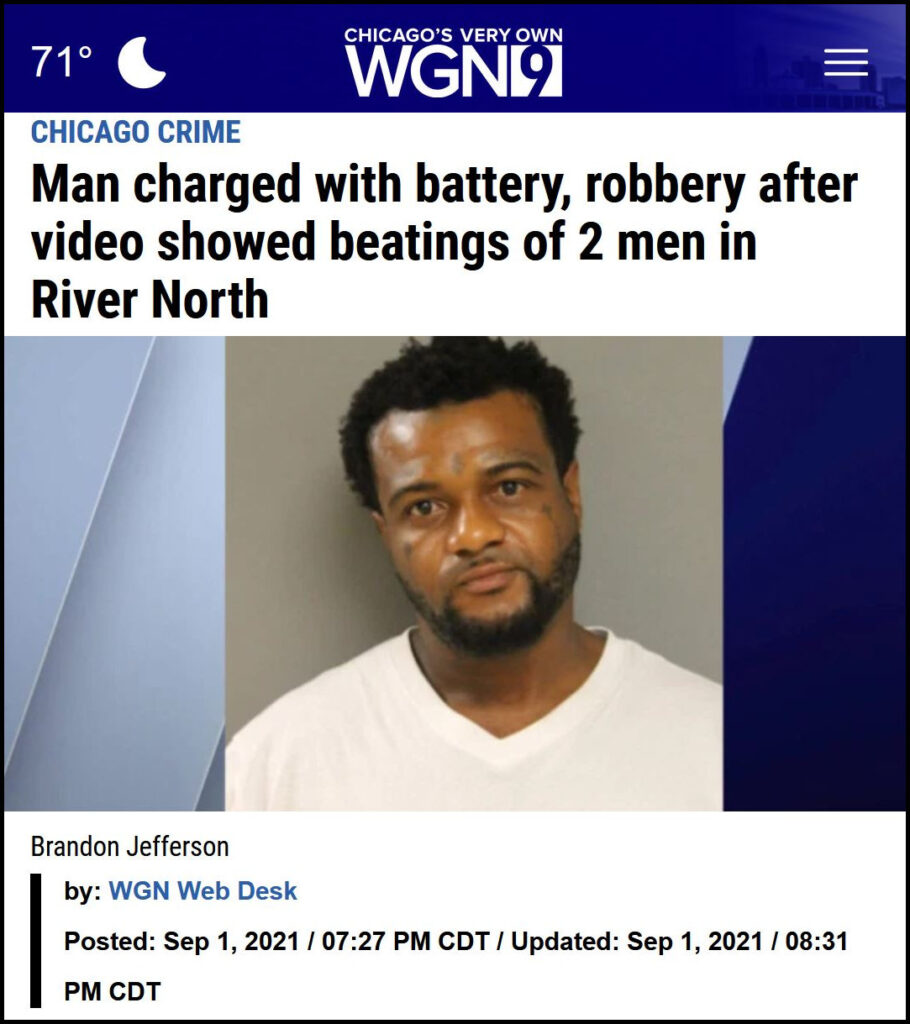
Task: Click the WGN Web Desk author link
Action: pyautogui.click(x=203, y=891)
